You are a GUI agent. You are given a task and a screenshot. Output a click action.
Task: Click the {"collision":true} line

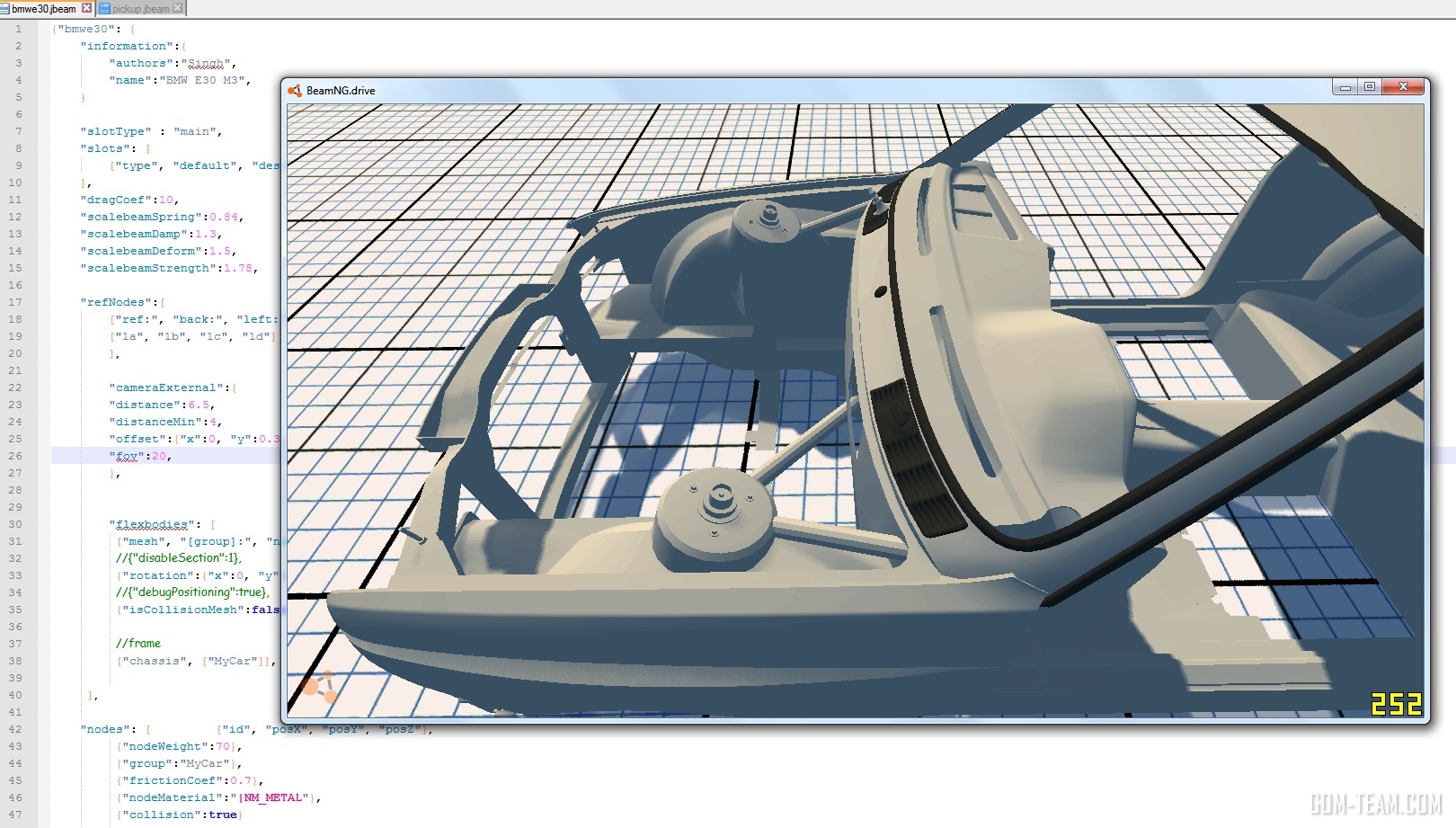click(x=179, y=815)
